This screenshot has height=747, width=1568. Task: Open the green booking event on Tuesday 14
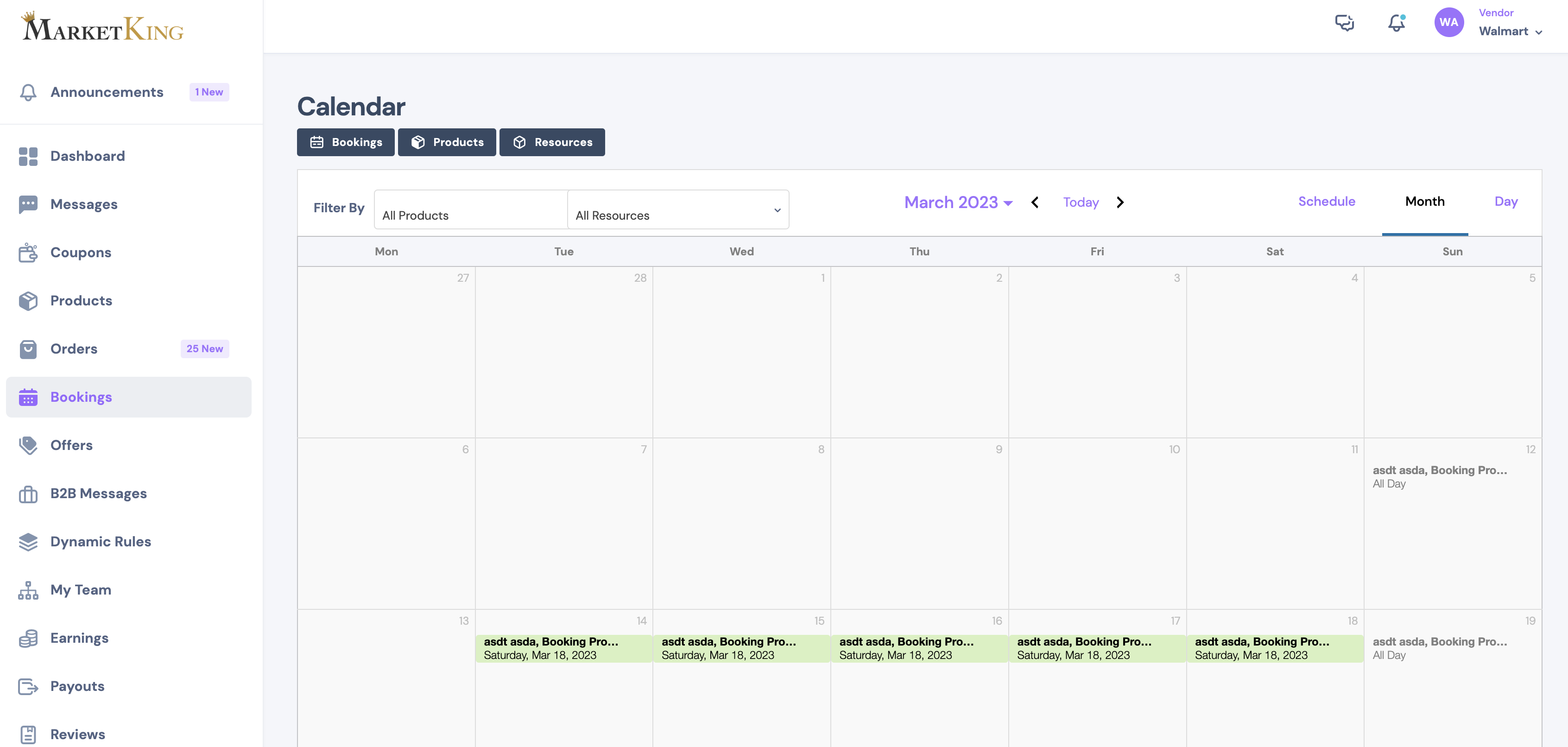pyautogui.click(x=563, y=648)
